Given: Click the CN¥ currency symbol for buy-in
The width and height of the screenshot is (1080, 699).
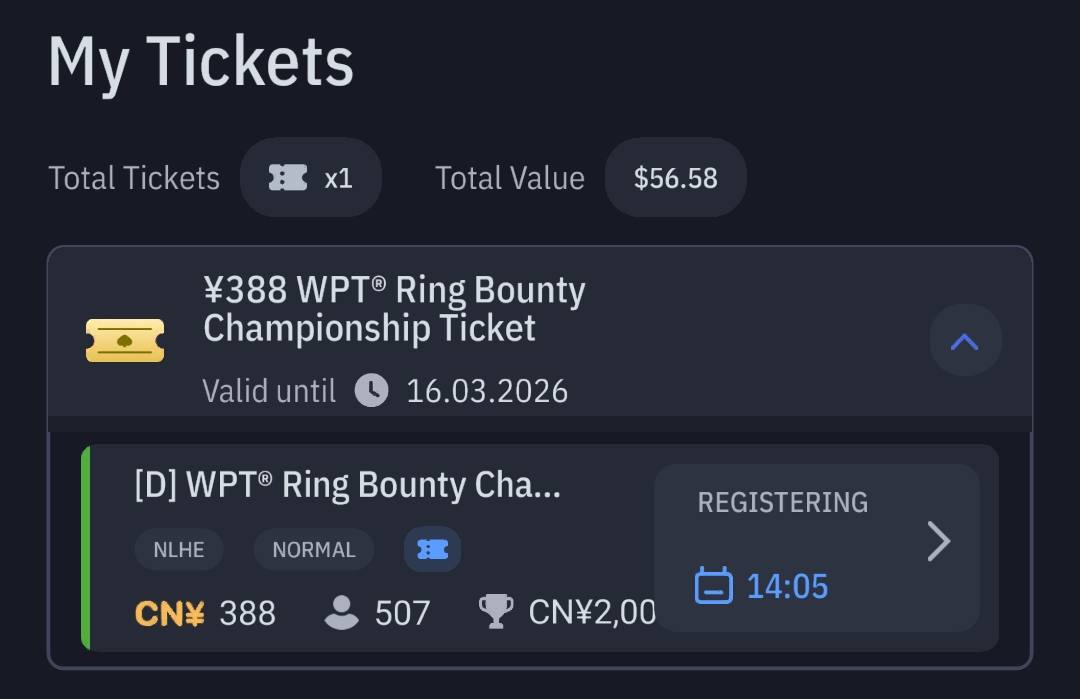Looking at the screenshot, I should [169, 612].
